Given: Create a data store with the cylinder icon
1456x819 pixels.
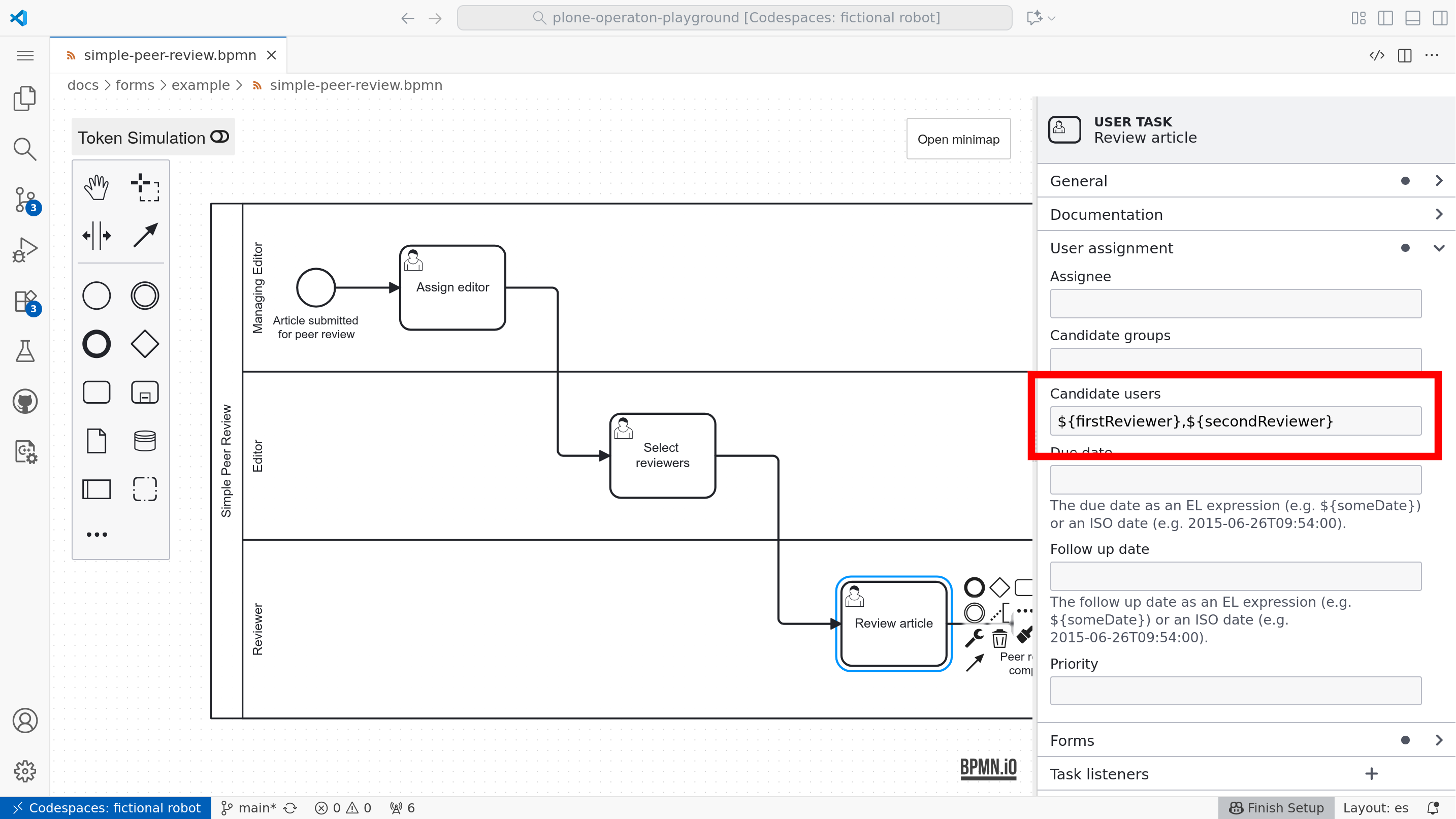Looking at the screenshot, I should coord(145,440).
